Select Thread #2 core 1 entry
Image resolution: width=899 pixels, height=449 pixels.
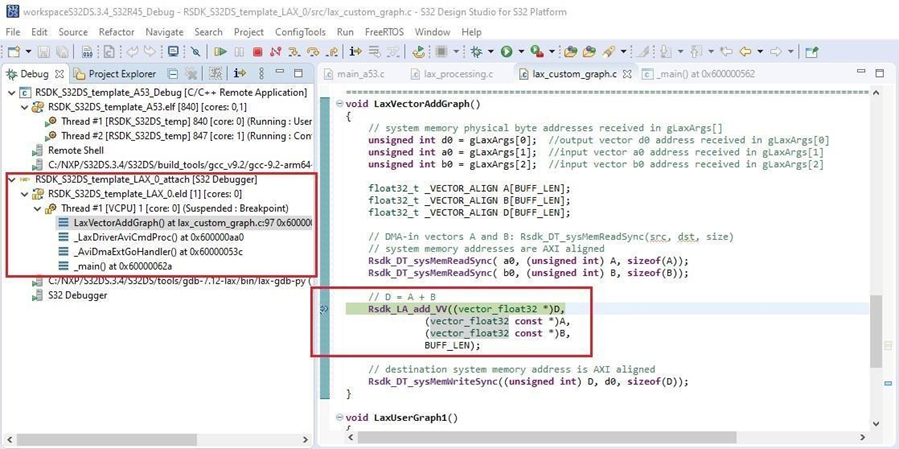click(x=179, y=135)
